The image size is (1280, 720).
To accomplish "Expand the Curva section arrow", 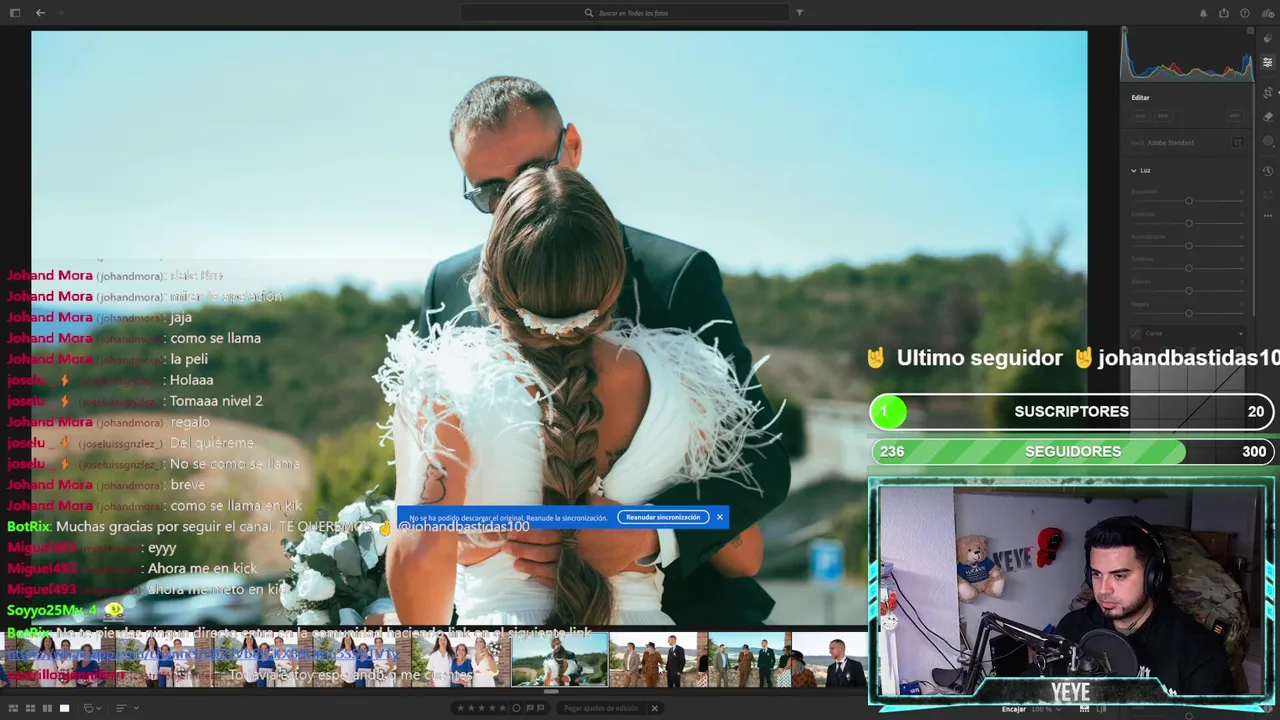I will click(x=1241, y=333).
